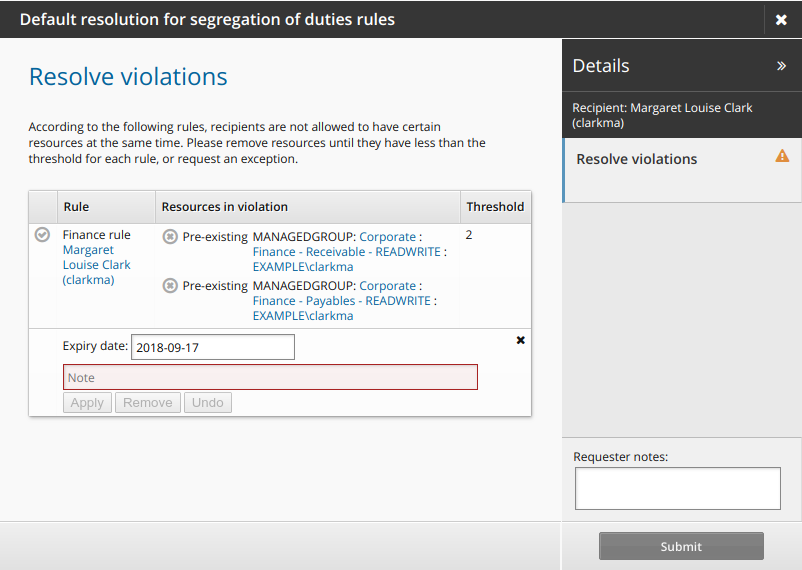Toggle the Finance rule check circle

(x=42, y=235)
